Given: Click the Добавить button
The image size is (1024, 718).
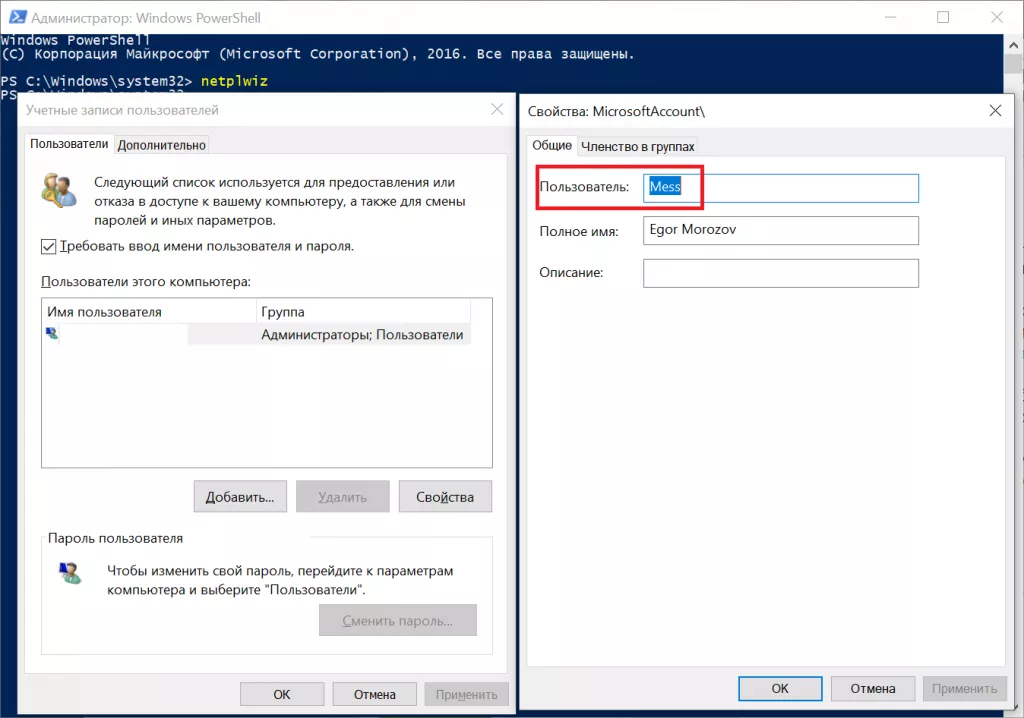Looking at the screenshot, I should tap(240, 497).
